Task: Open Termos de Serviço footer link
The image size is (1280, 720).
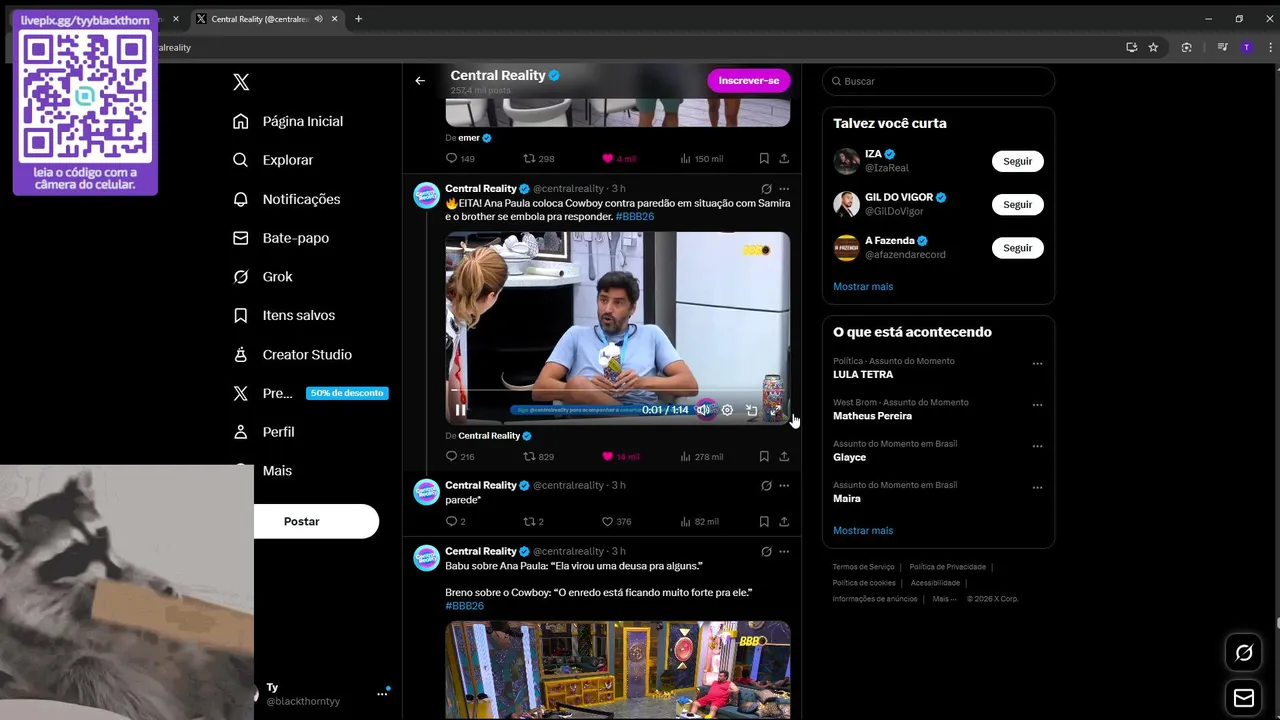Action: (x=863, y=567)
